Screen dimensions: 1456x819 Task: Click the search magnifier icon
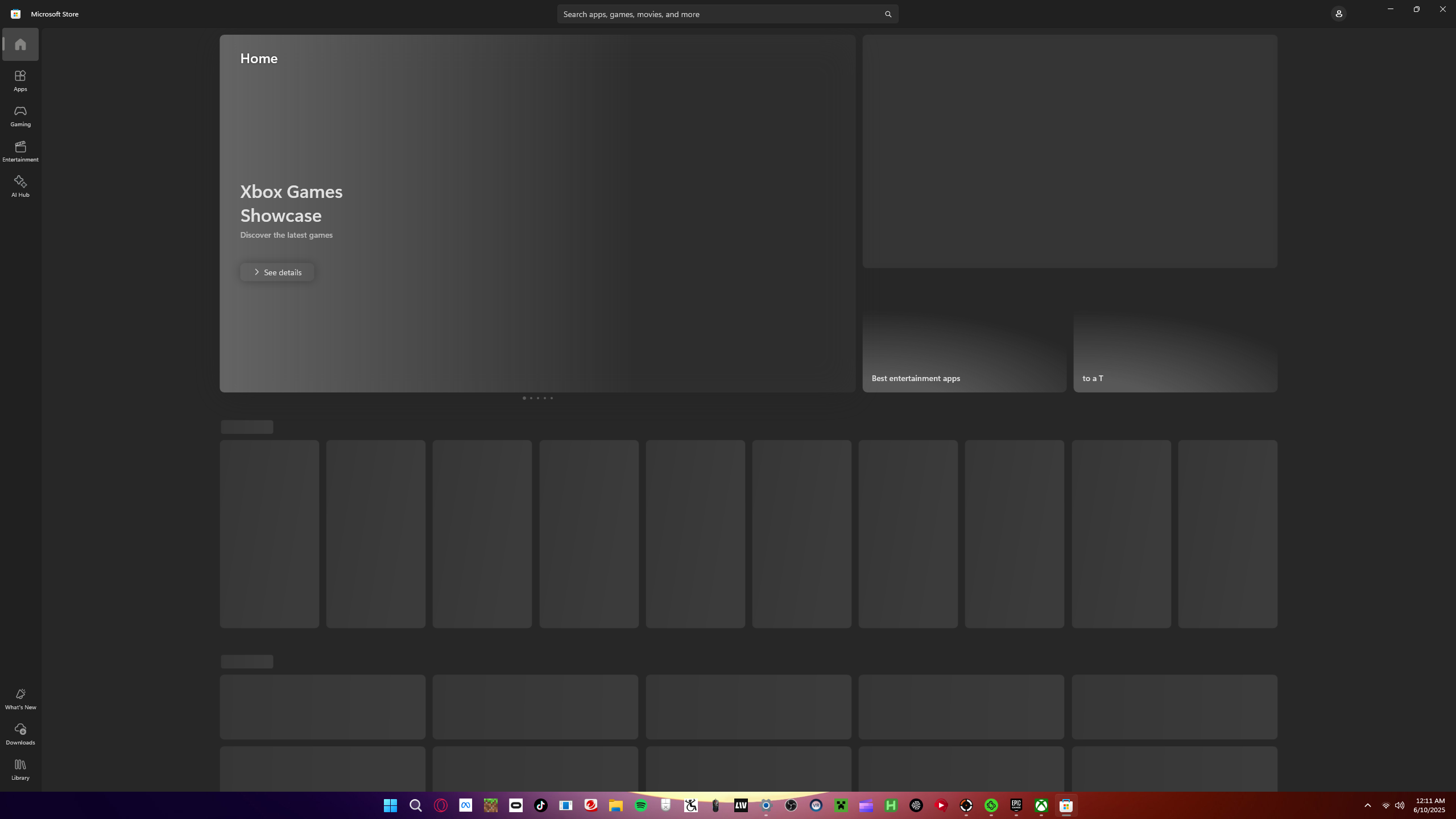pos(888,14)
